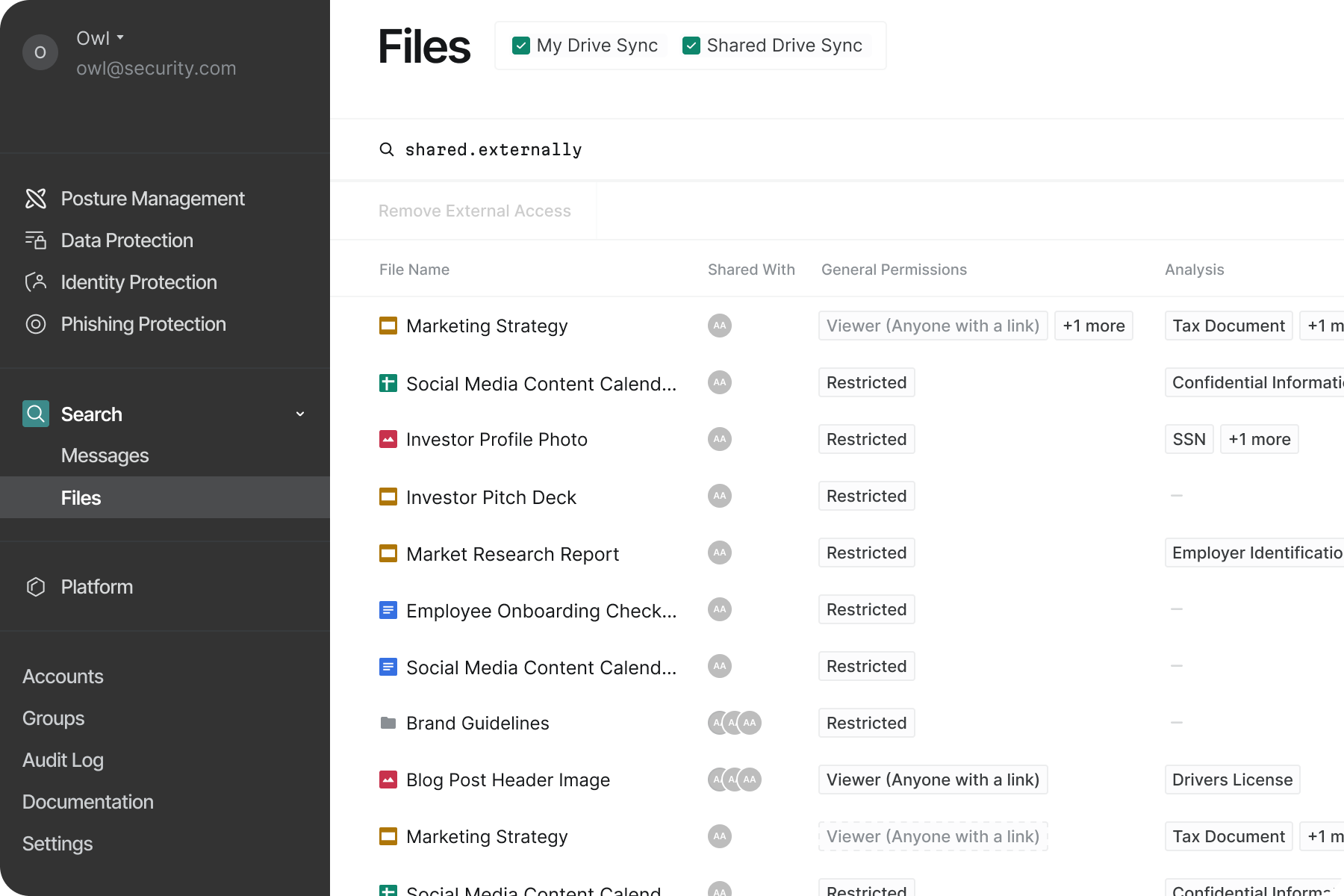Open the Investor Pitch Deck file
The height and width of the screenshot is (896, 1344).
[x=491, y=497]
